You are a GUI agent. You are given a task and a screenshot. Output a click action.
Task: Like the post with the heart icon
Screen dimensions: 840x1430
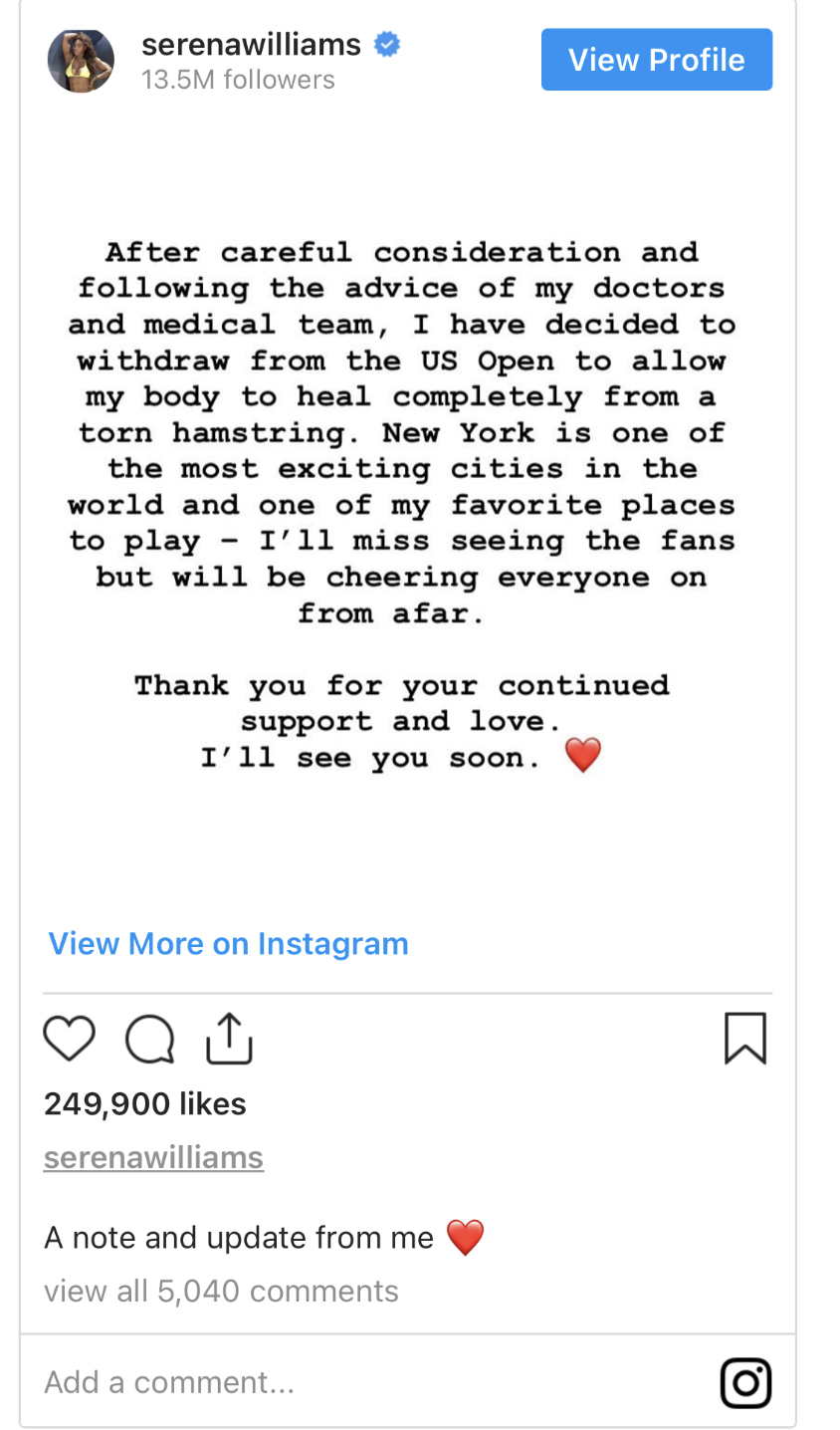click(70, 1038)
